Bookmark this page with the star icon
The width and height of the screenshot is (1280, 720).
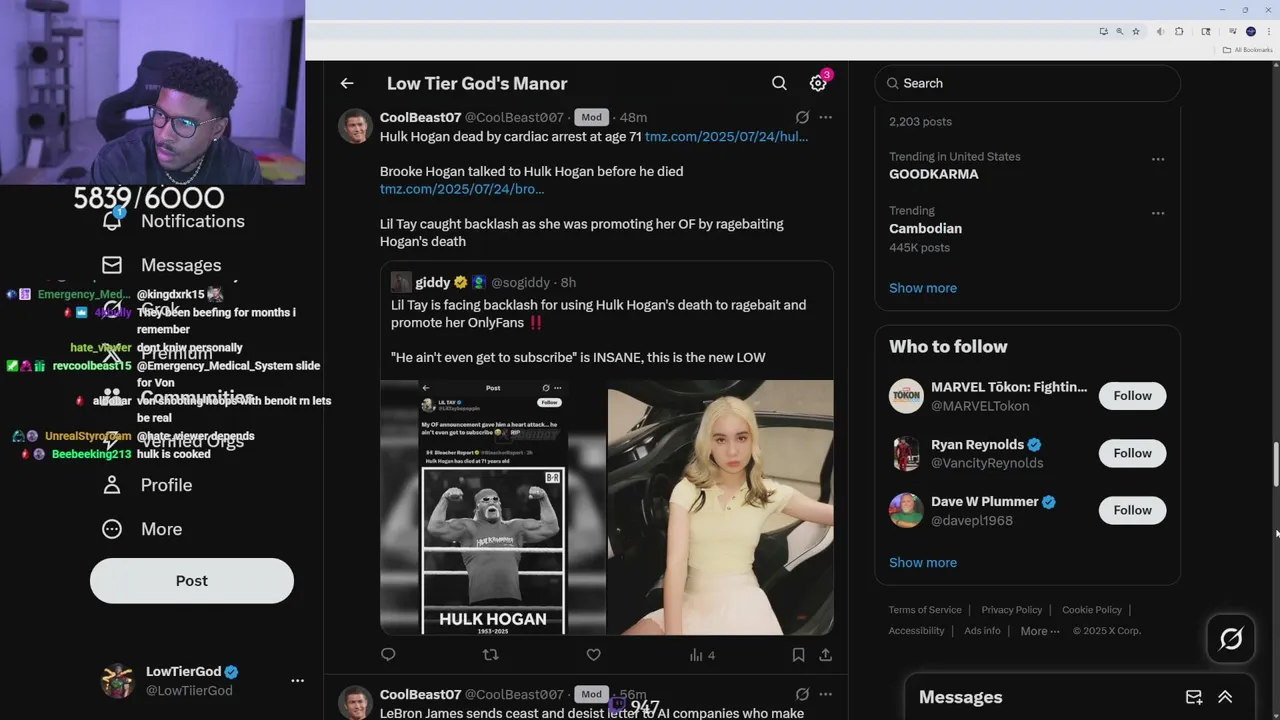tap(1136, 31)
